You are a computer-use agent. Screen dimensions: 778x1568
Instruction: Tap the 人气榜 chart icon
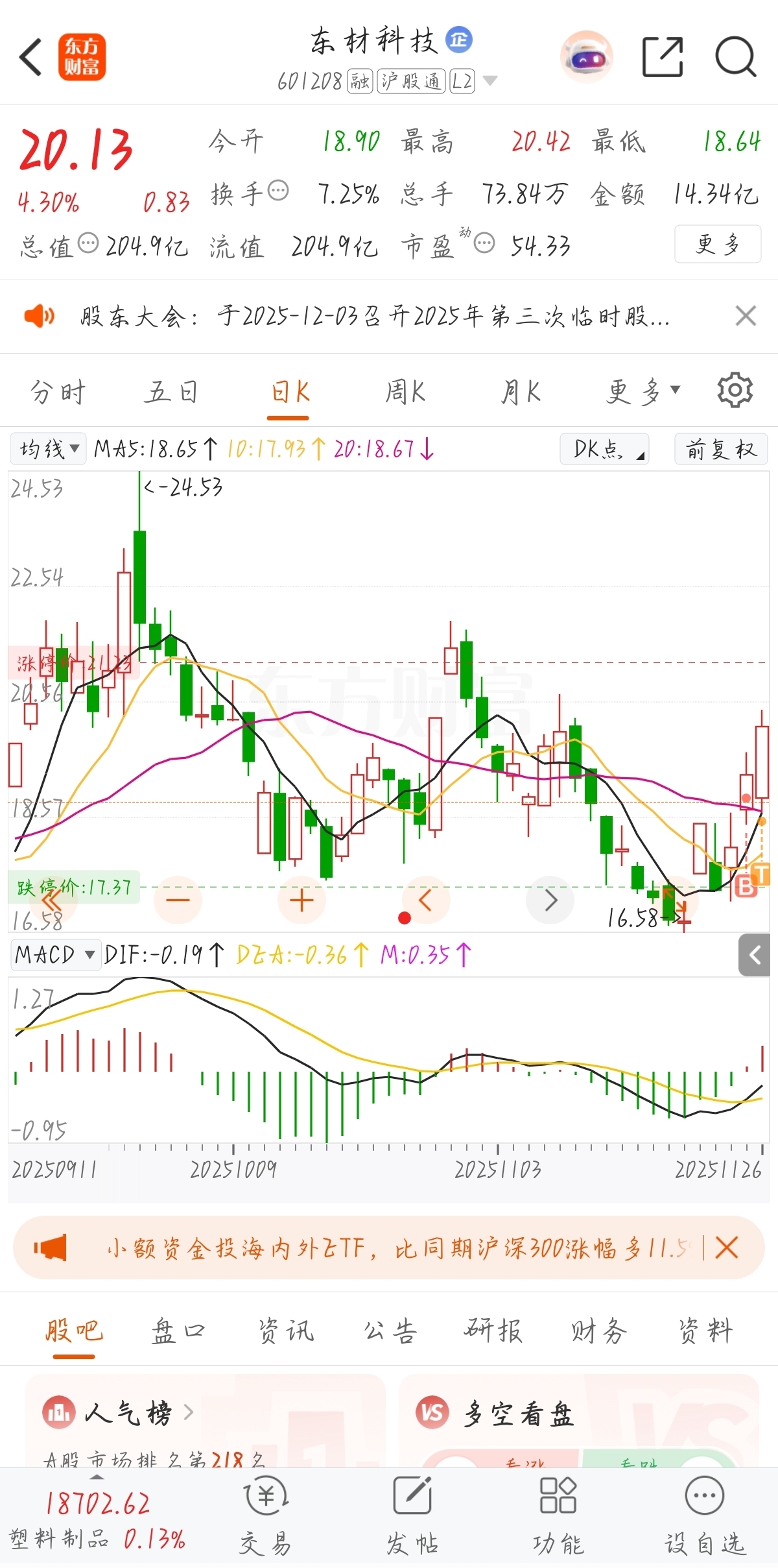[x=59, y=1412]
